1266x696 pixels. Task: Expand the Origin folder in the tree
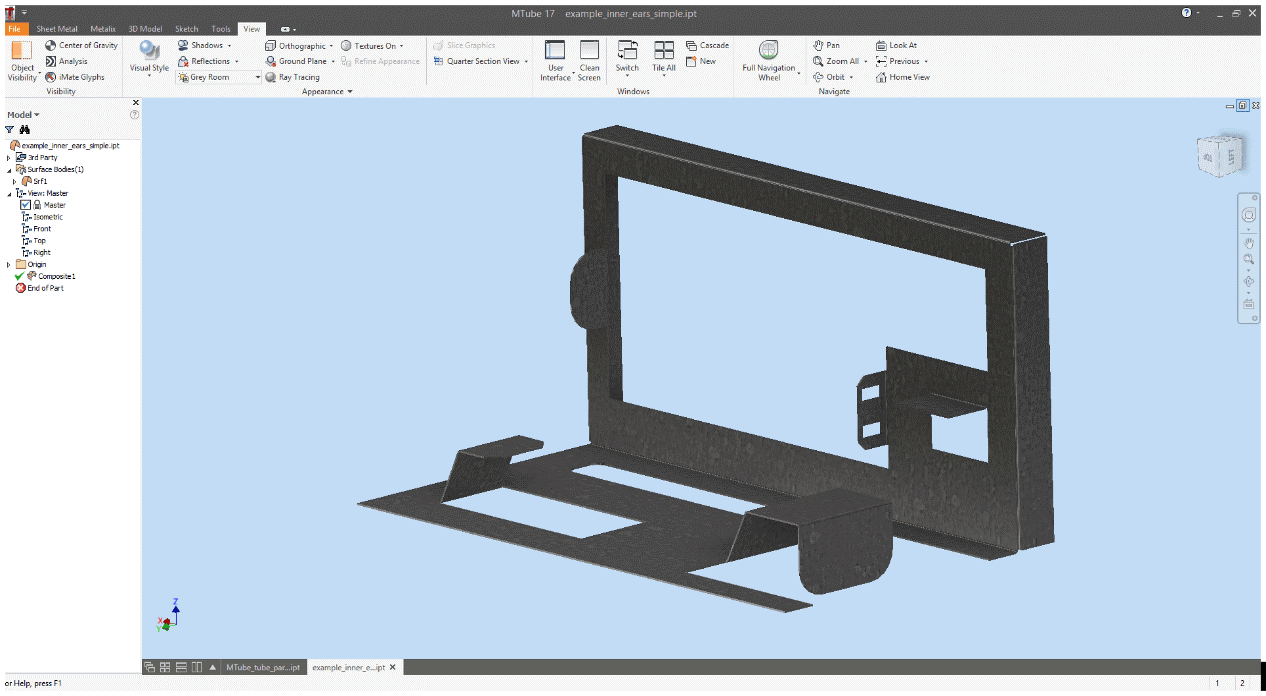pos(9,265)
